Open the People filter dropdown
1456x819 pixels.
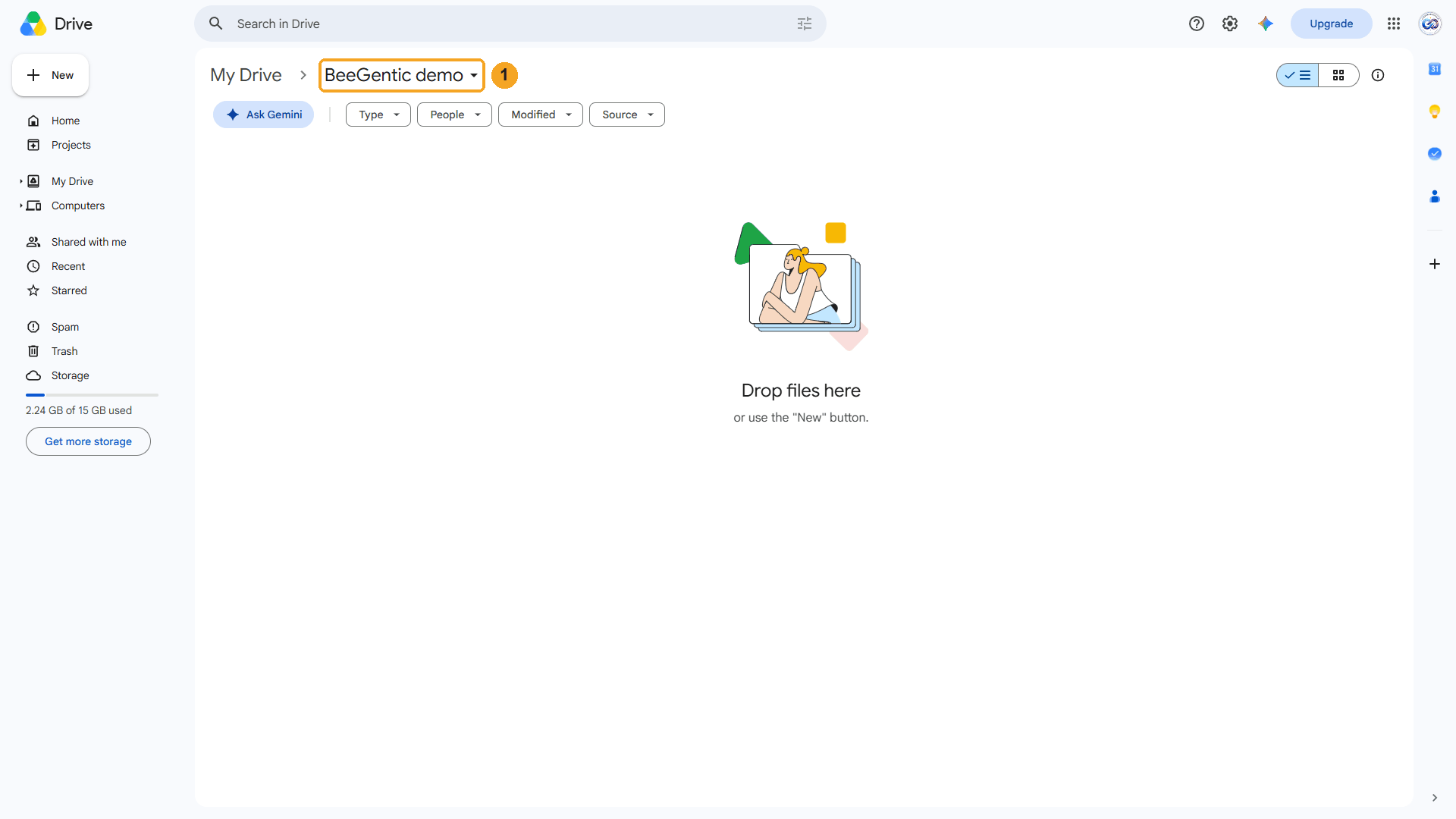[454, 115]
